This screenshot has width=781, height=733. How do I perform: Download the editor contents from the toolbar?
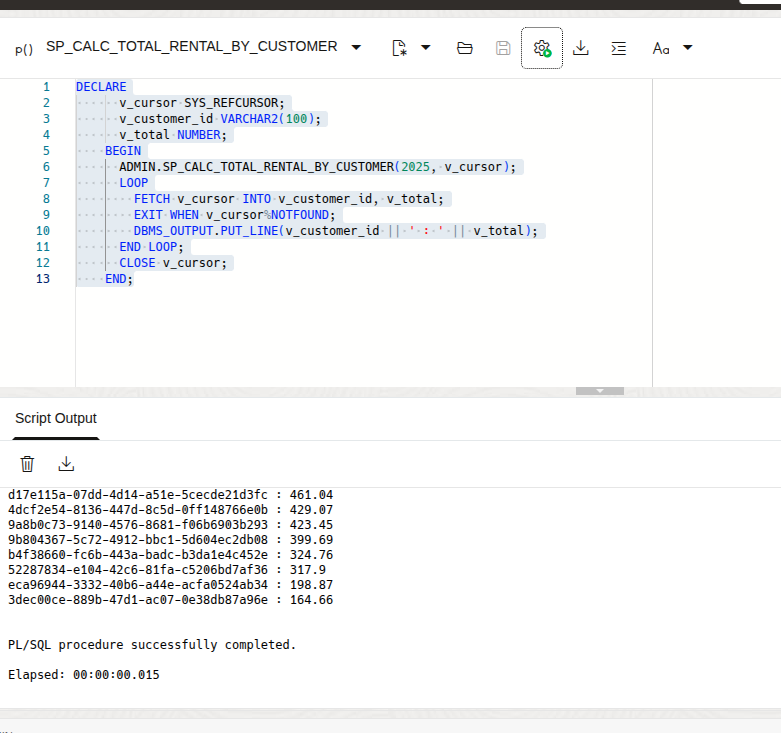[x=581, y=48]
